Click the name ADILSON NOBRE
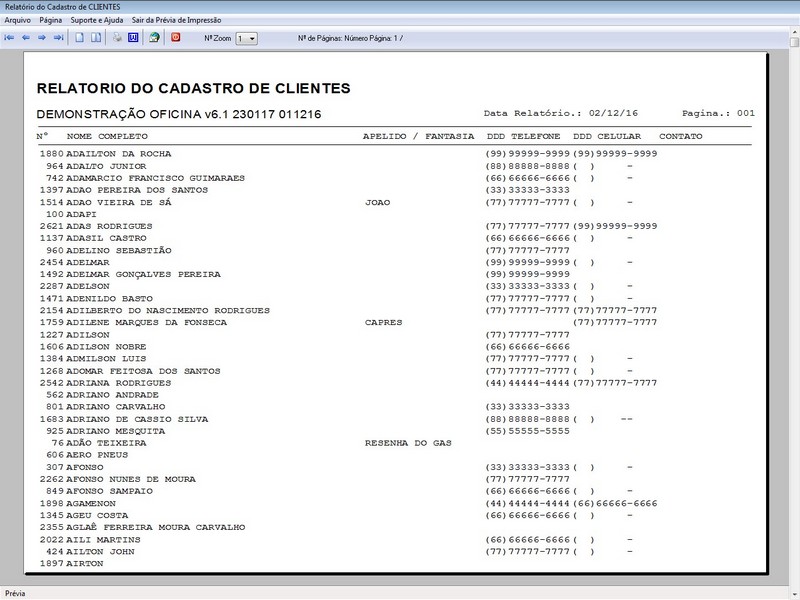The width and height of the screenshot is (800, 600). click(x=106, y=347)
